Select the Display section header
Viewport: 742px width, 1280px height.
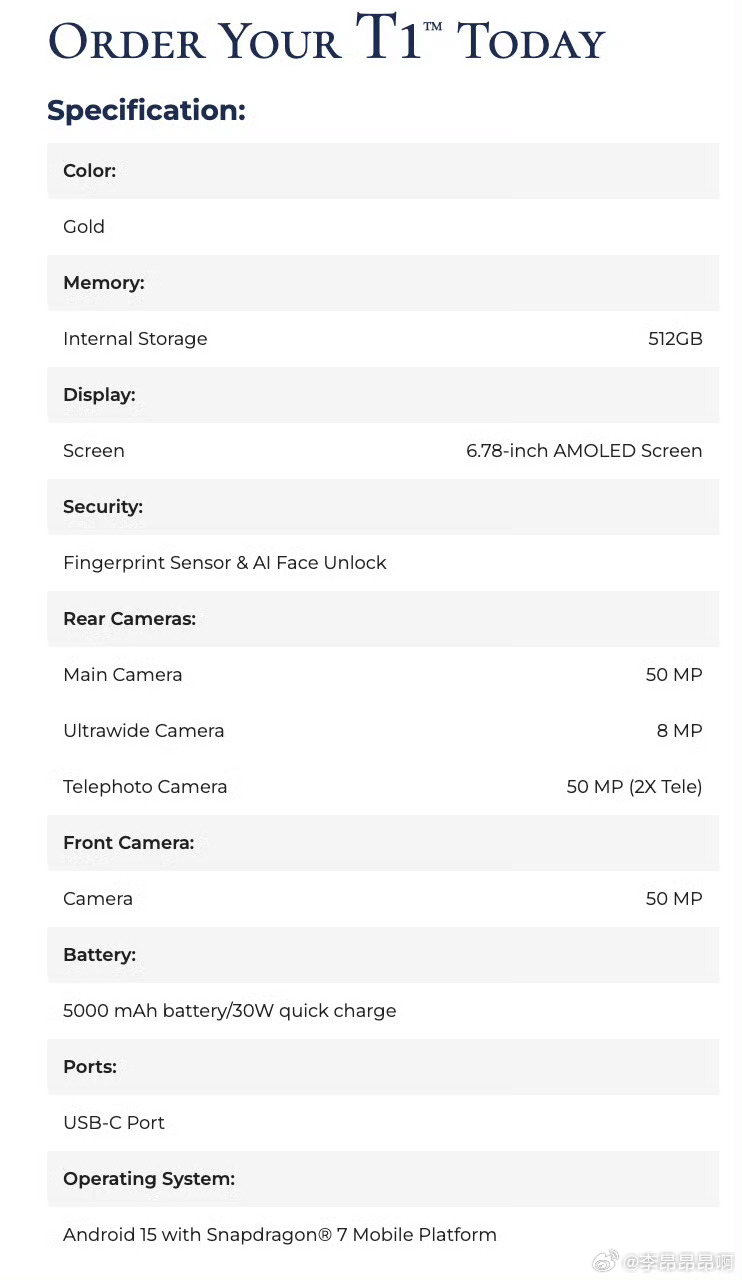click(x=383, y=395)
